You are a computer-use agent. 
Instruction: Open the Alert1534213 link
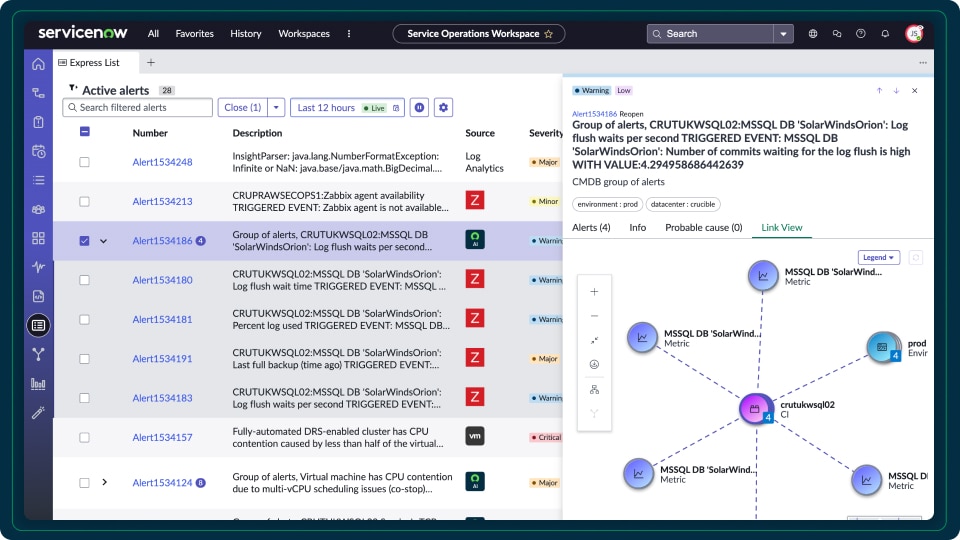162,201
